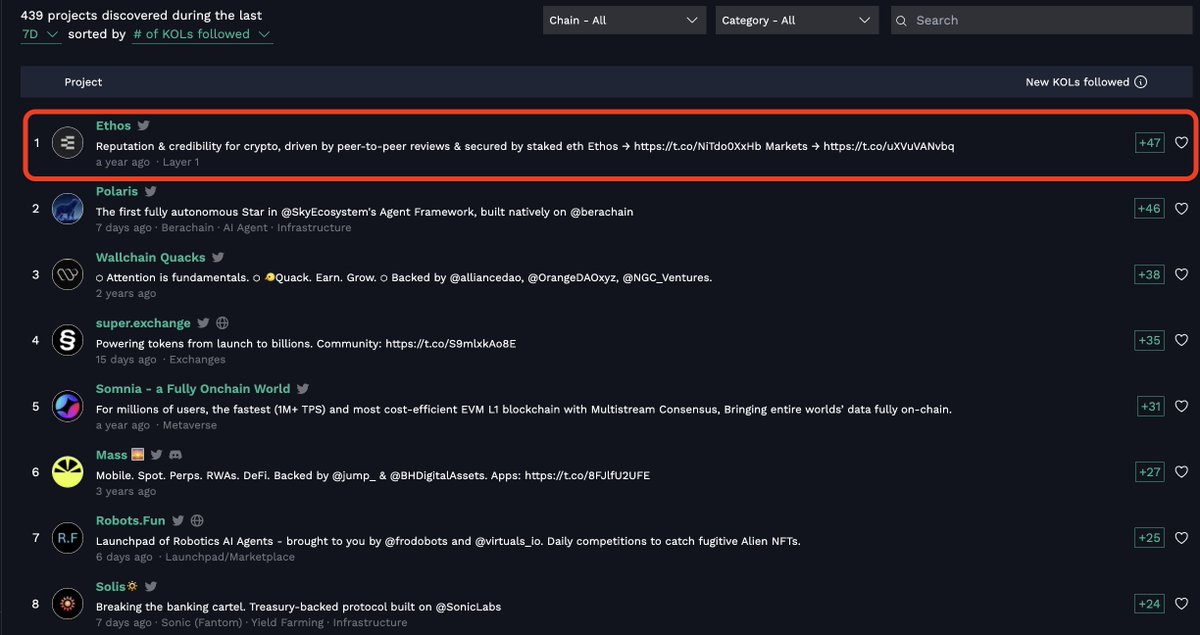Click the search magnifier icon

tap(901, 20)
